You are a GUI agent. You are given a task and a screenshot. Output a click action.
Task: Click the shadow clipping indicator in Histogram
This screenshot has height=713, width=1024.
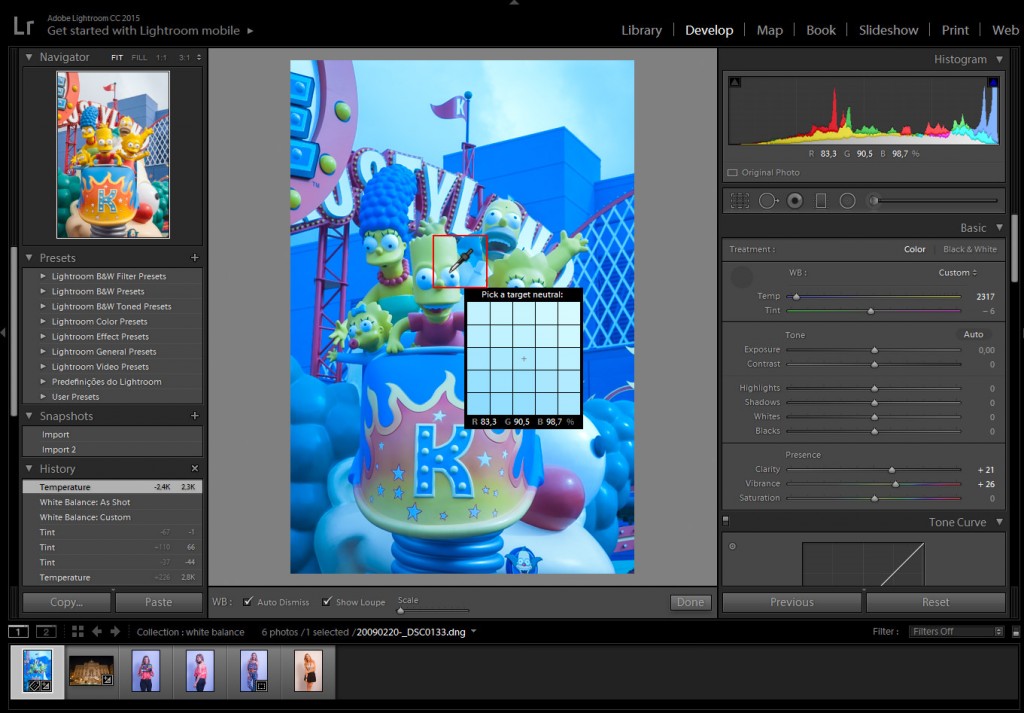735,82
